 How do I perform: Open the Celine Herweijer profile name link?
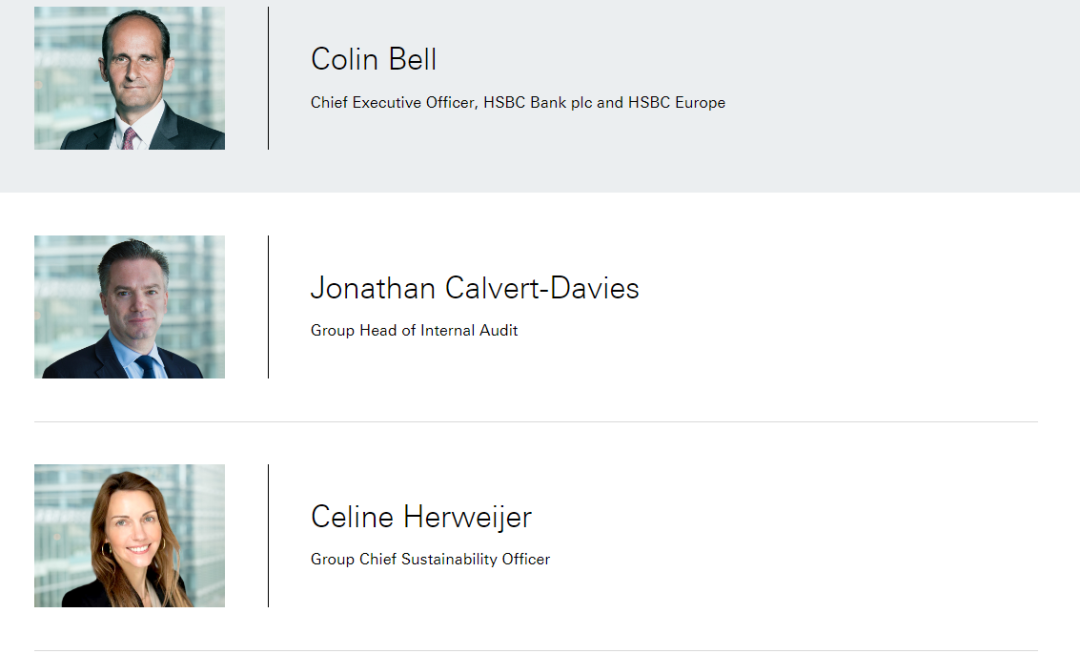tap(421, 517)
